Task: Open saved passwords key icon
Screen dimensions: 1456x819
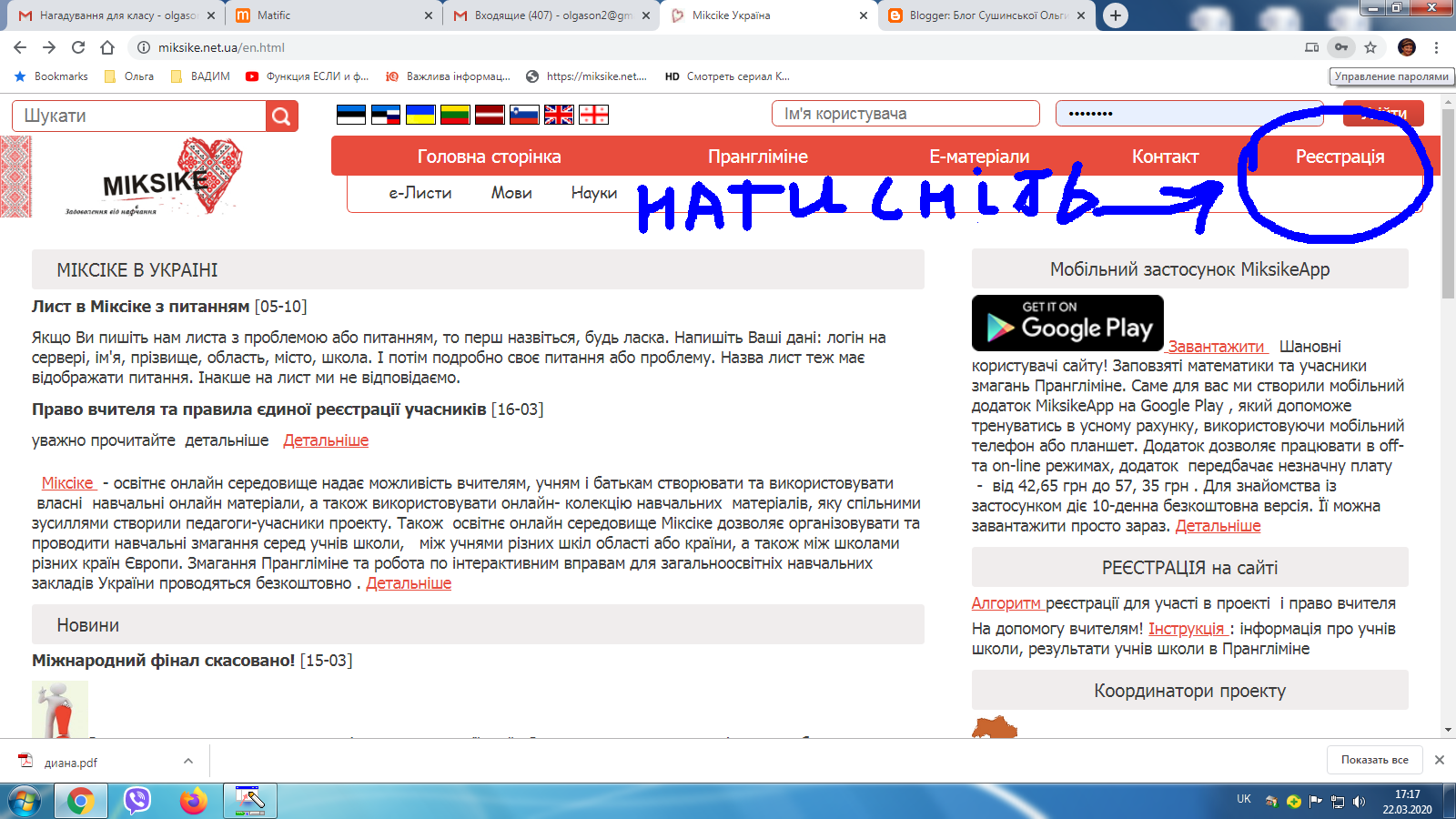Action: point(1341,47)
